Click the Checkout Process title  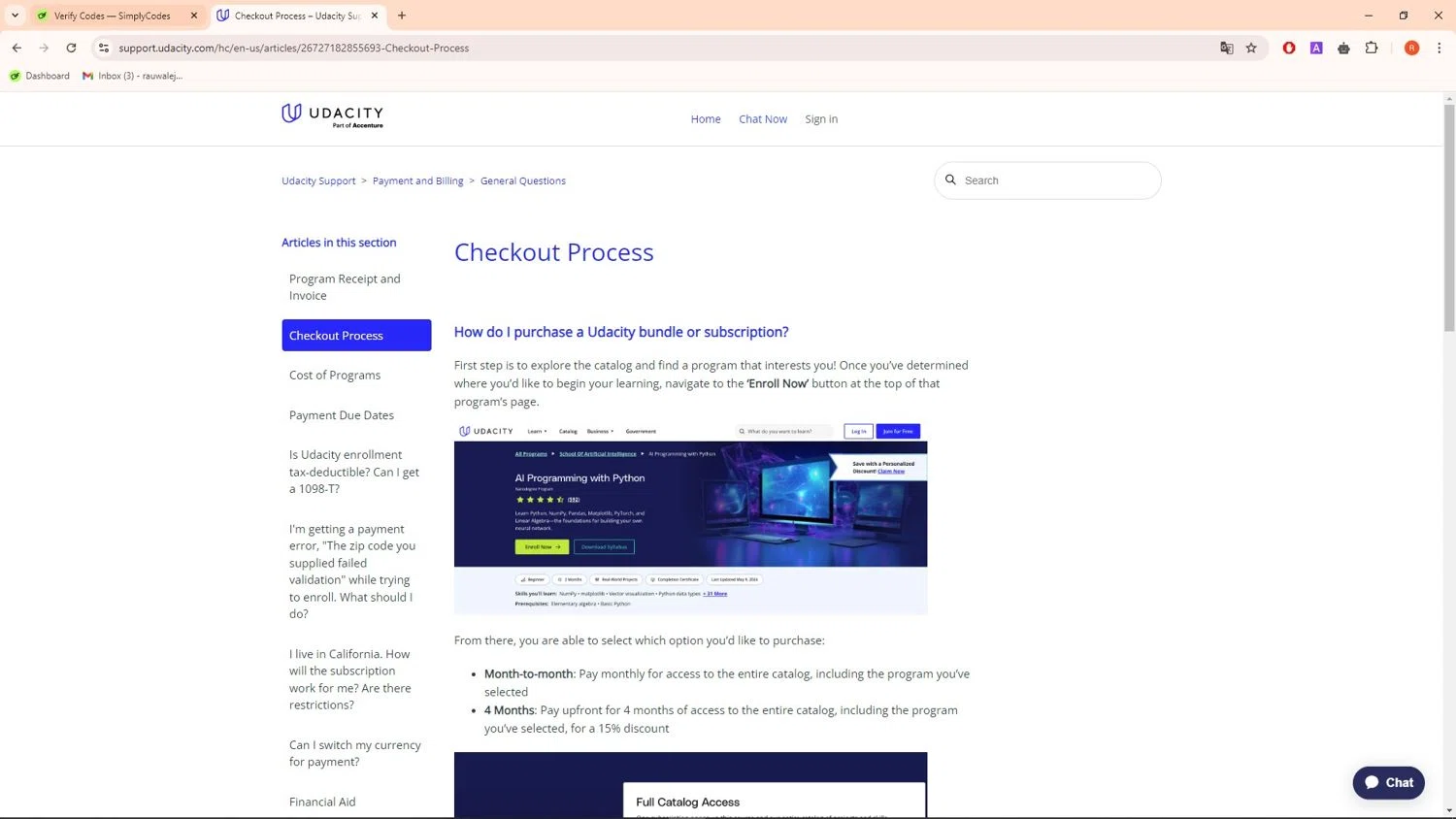click(x=554, y=252)
